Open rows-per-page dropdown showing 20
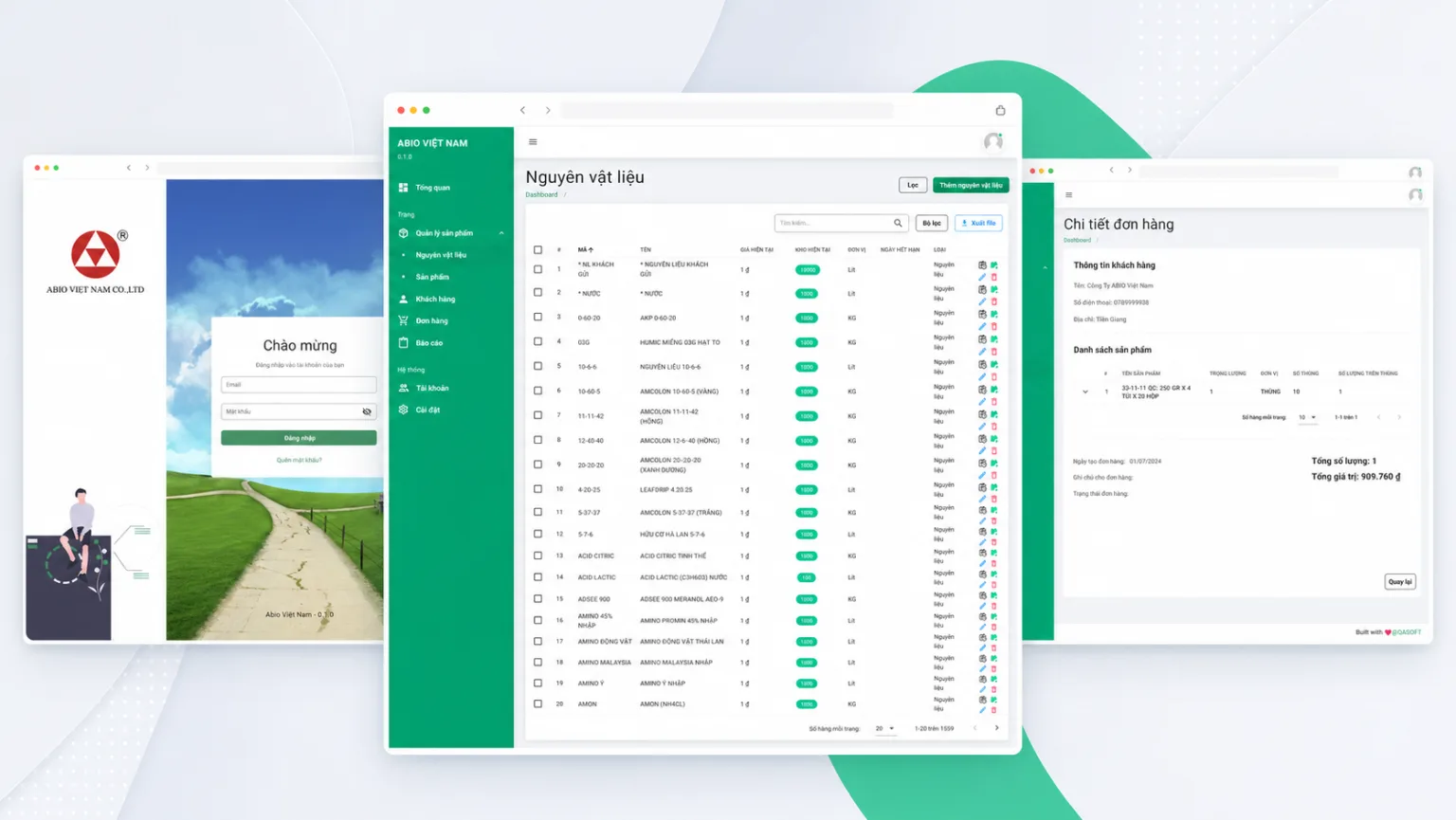The height and width of the screenshot is (820, 1456). click(x=885, y=728)
